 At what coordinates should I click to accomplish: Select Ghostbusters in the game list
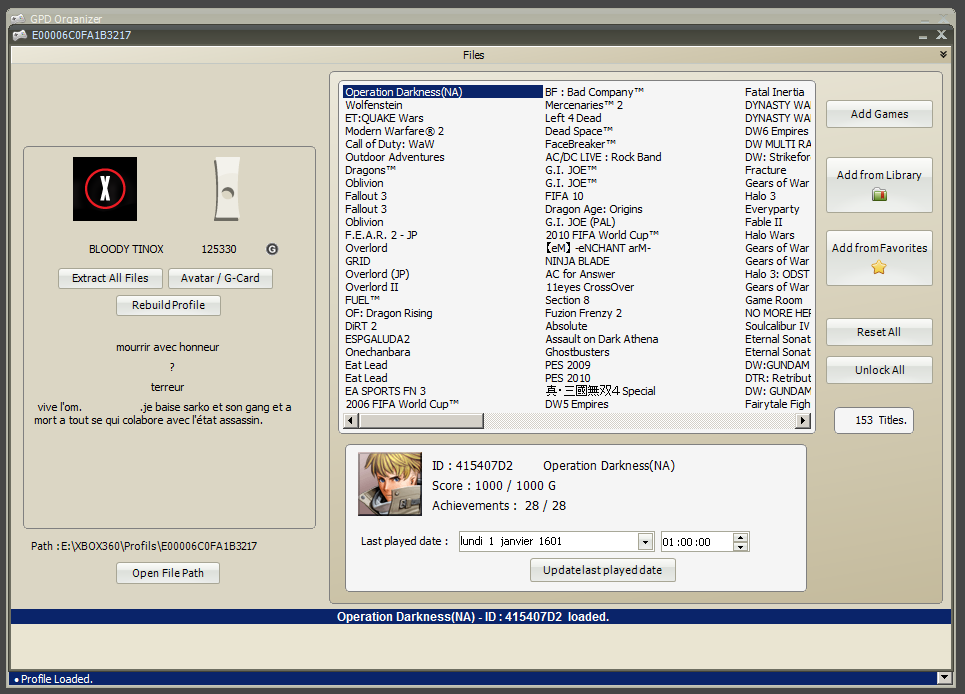coord(577,352)
